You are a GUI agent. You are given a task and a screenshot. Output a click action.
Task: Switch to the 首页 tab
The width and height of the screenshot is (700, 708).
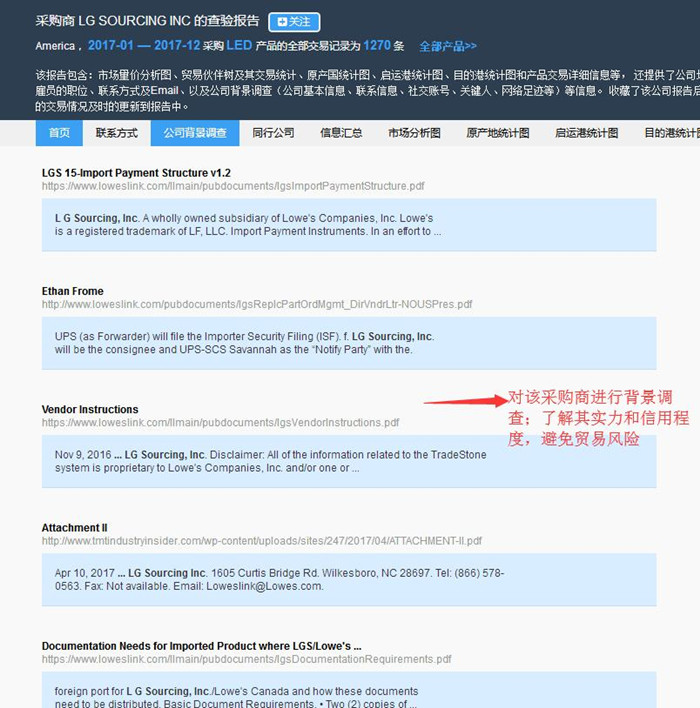(x=59, y=133)
